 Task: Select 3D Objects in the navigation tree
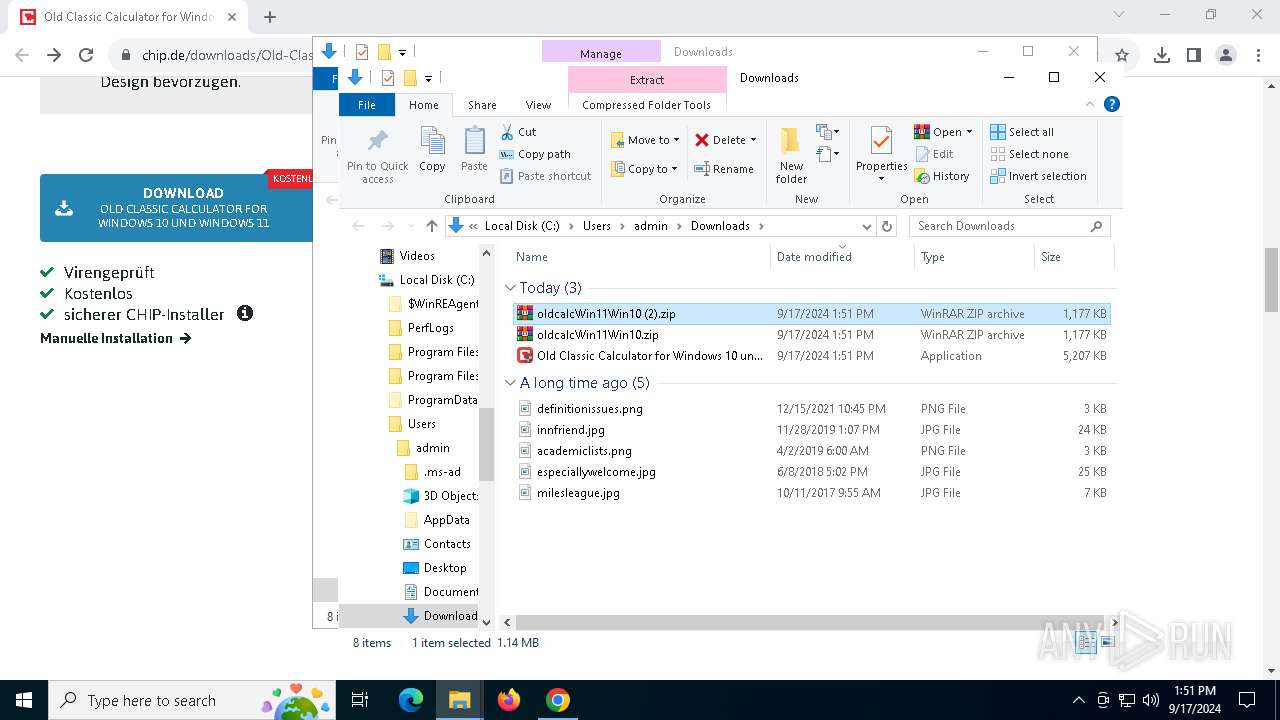(x=441, y=496)
